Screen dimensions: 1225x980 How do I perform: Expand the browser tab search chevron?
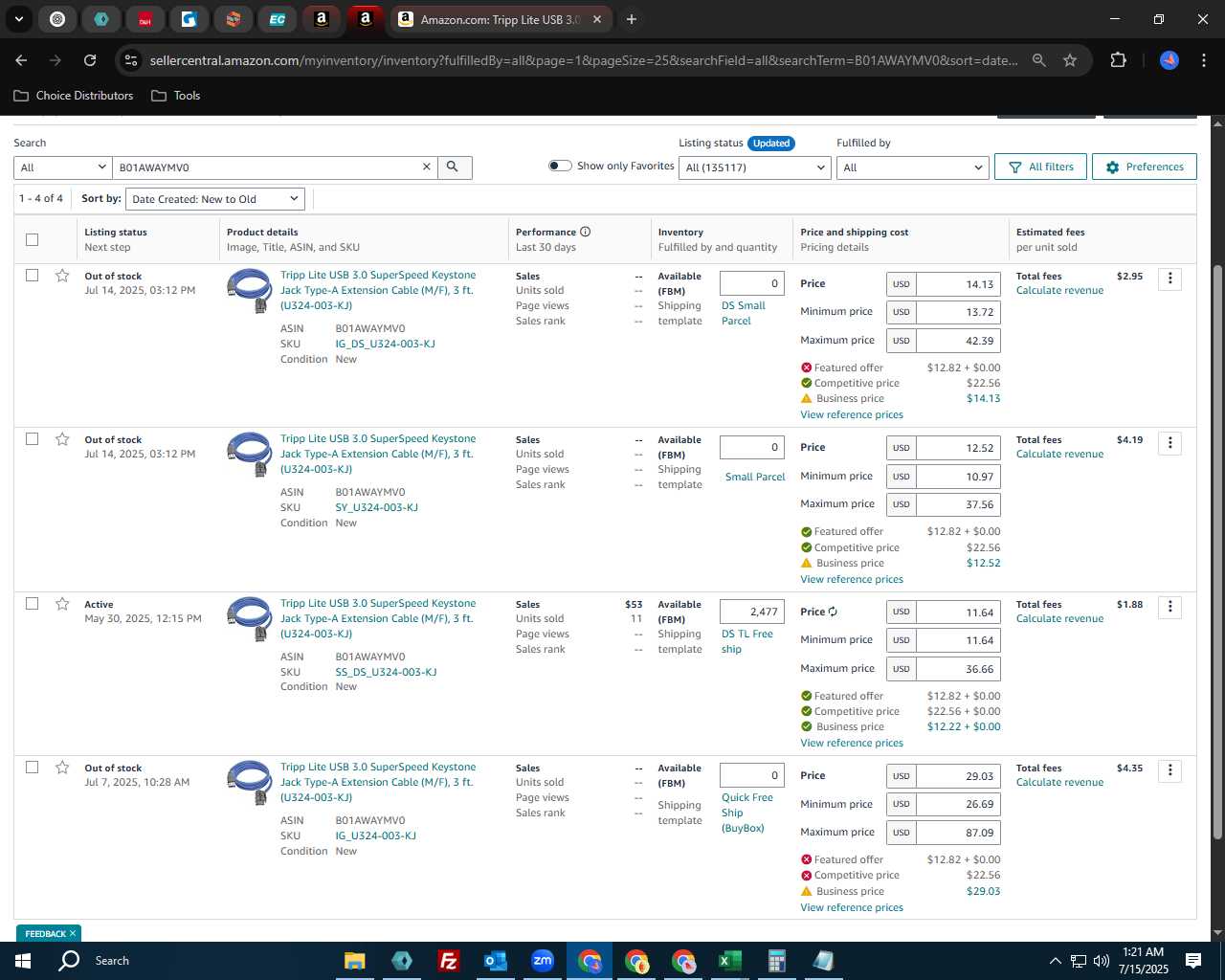click(18, 19)
